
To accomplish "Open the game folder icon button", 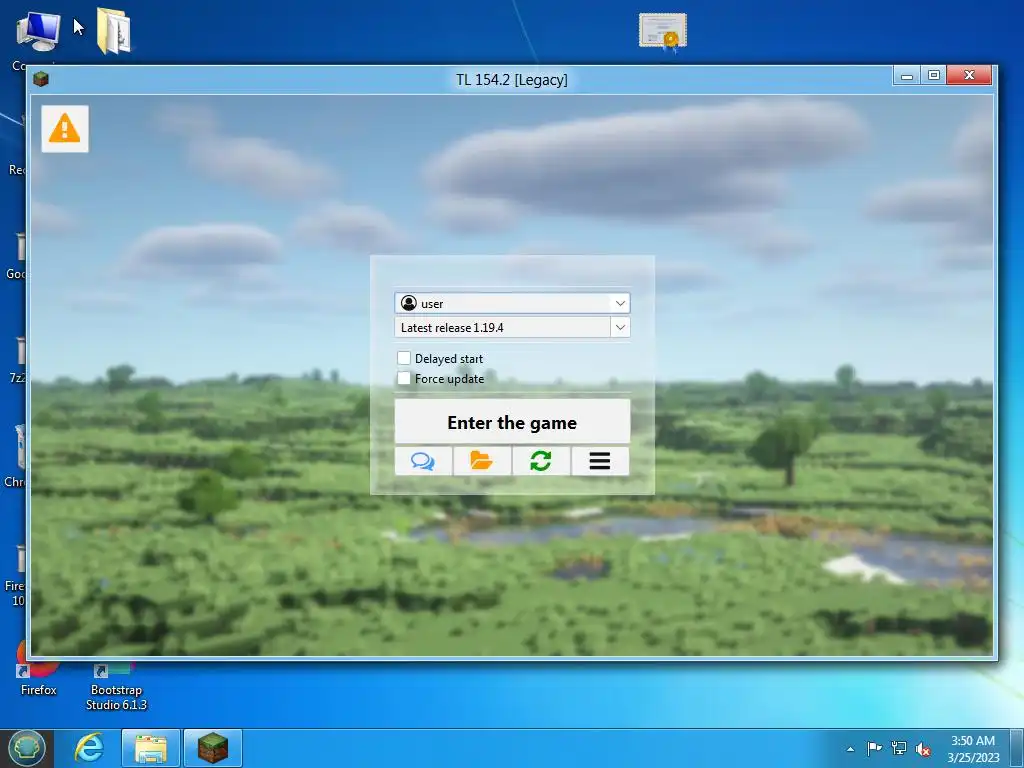I will click(482, 462).
